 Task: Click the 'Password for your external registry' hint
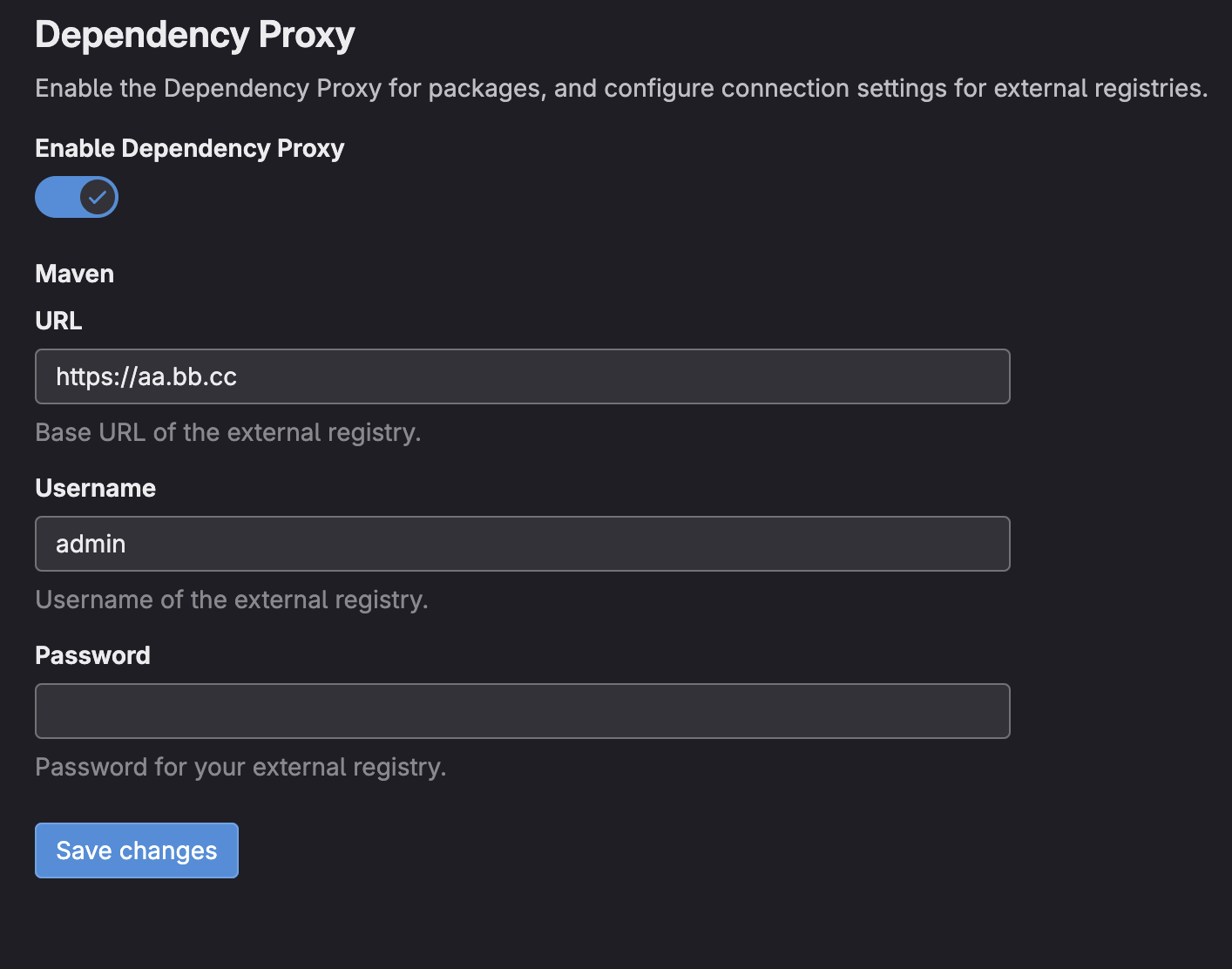tap(240, 767)
